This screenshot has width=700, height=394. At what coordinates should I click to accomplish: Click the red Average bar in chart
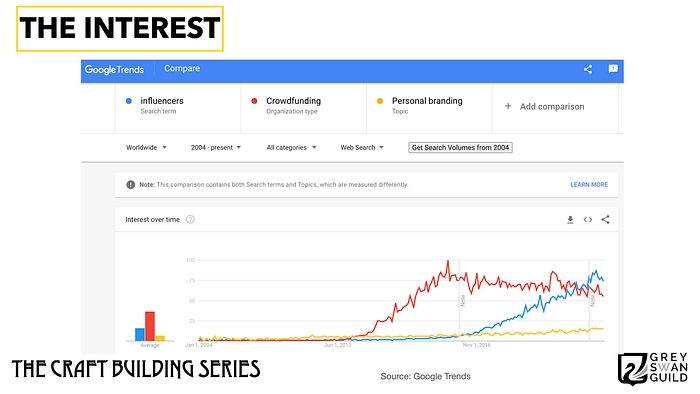pos(150,326)
